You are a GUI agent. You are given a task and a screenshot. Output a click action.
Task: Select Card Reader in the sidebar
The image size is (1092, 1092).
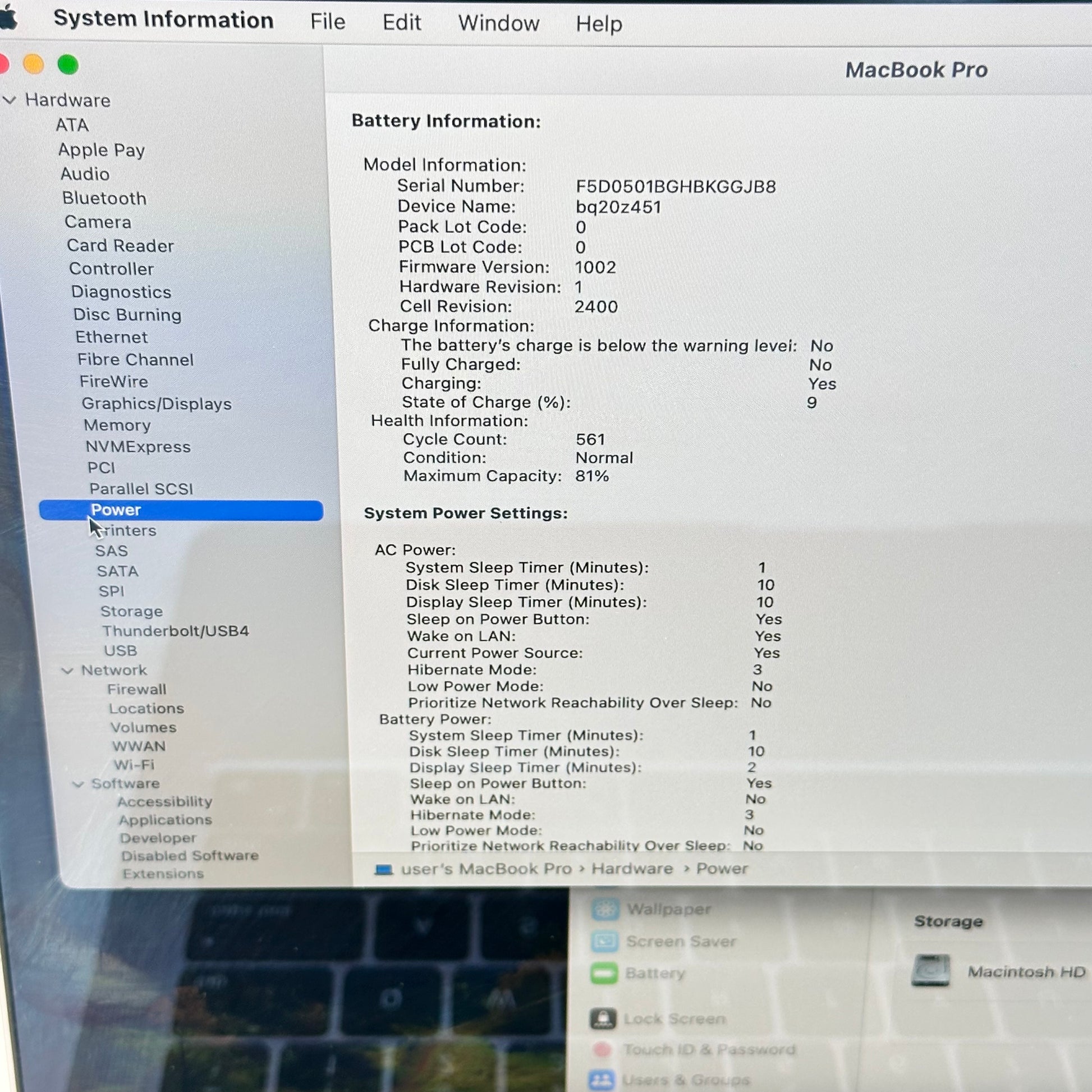120,246
